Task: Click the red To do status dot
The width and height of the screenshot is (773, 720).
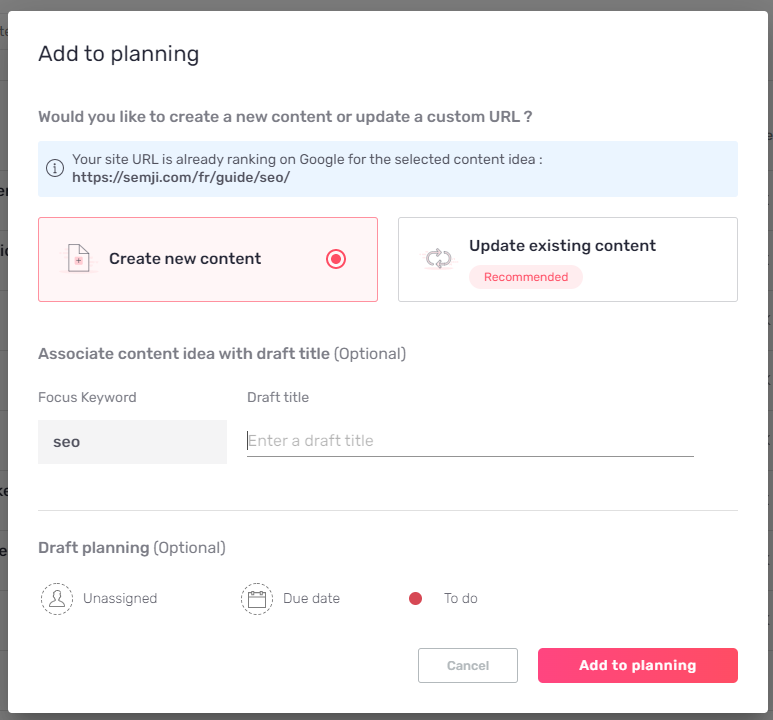Action: click(x=416, y=599)
